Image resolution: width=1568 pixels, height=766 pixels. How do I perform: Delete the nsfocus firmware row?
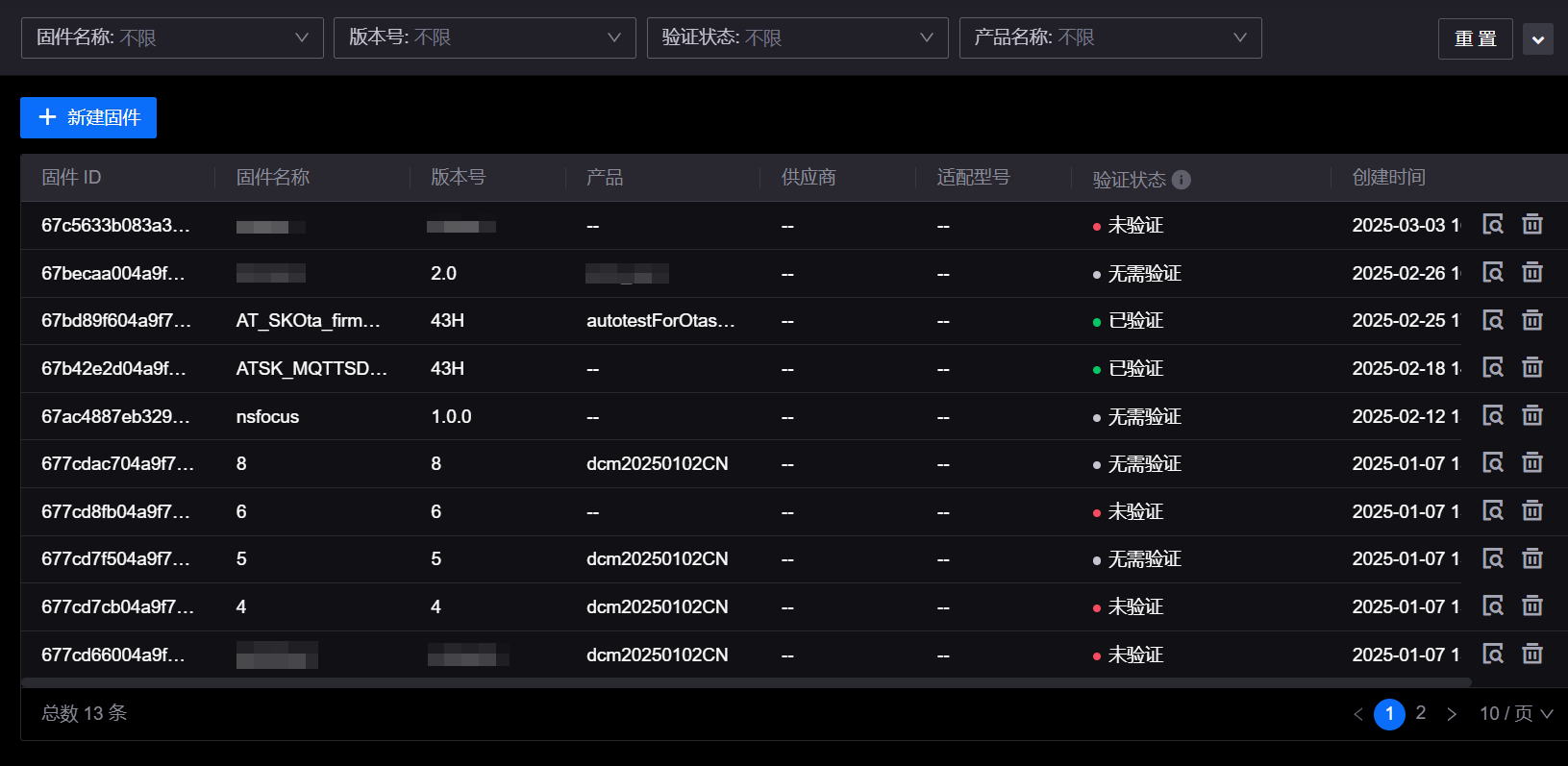tap(1531, 416)
